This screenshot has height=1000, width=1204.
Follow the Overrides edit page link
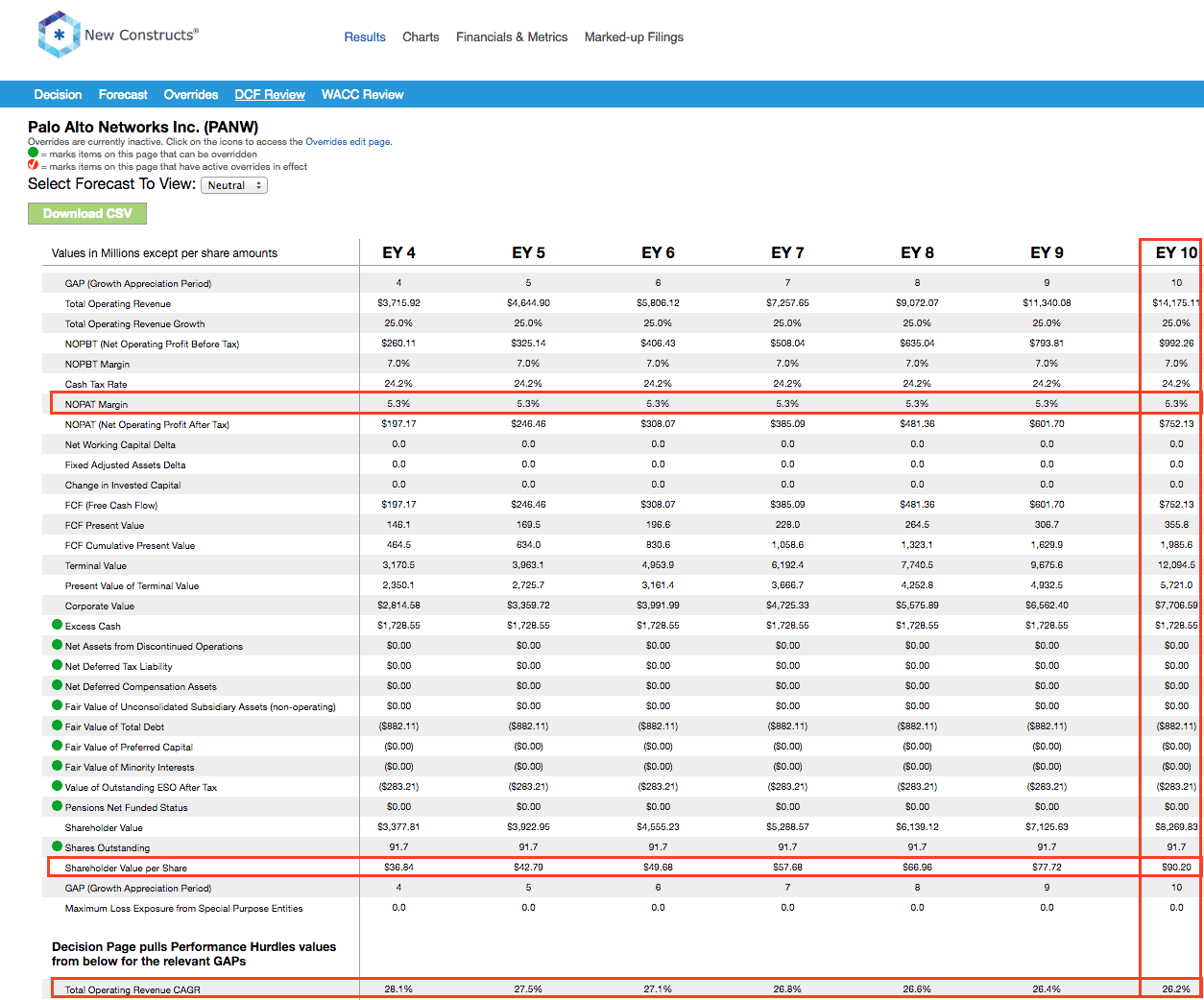click(348, 142)
